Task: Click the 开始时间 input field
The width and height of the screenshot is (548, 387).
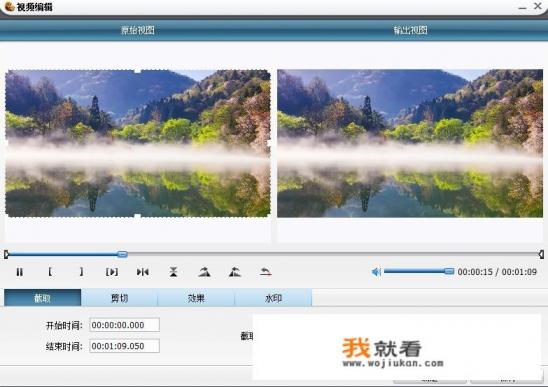Action: 125,325
